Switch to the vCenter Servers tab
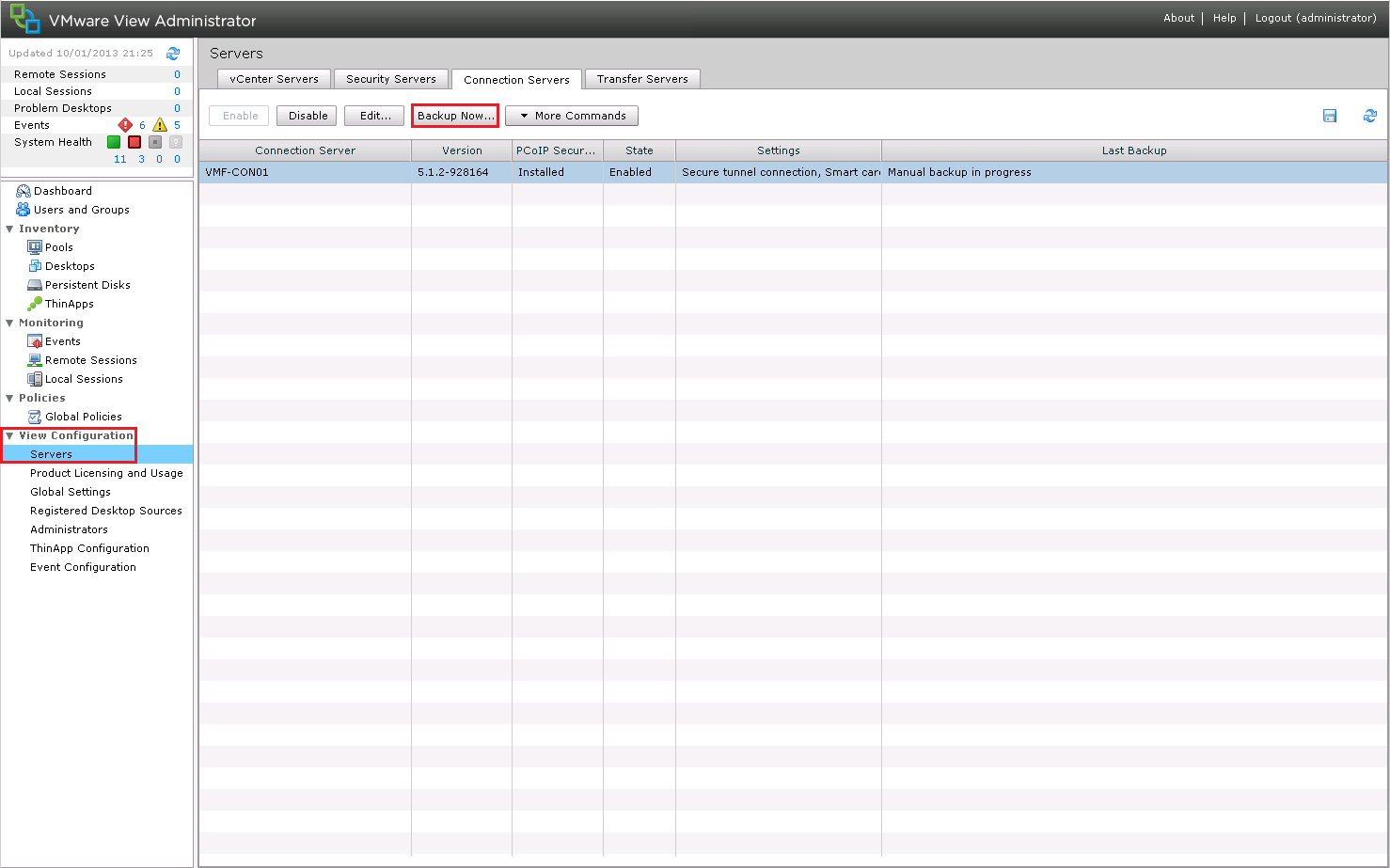This screenshot has height=868, width=1390. click(274, 79)
